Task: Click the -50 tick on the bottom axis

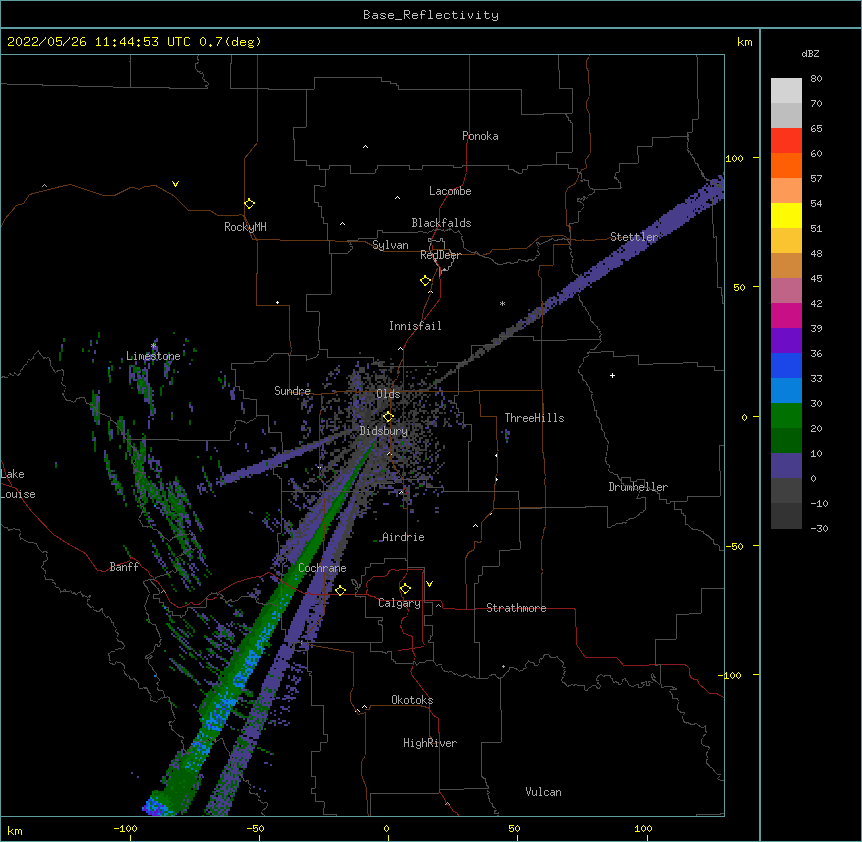Action: (255, 828)
